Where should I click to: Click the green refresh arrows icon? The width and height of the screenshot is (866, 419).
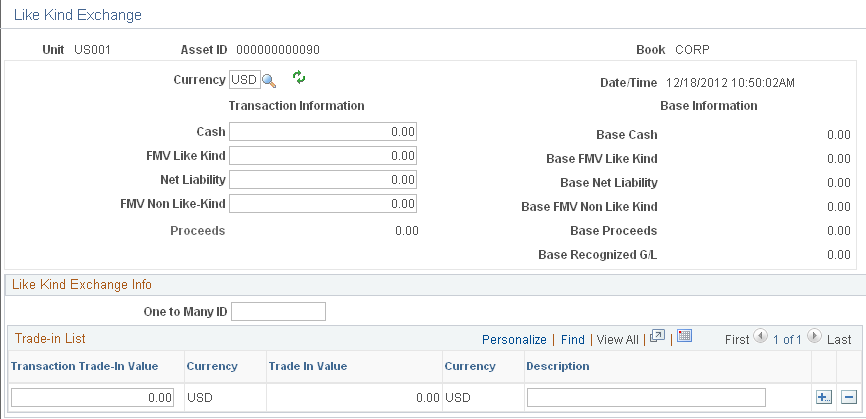point(299,77)
